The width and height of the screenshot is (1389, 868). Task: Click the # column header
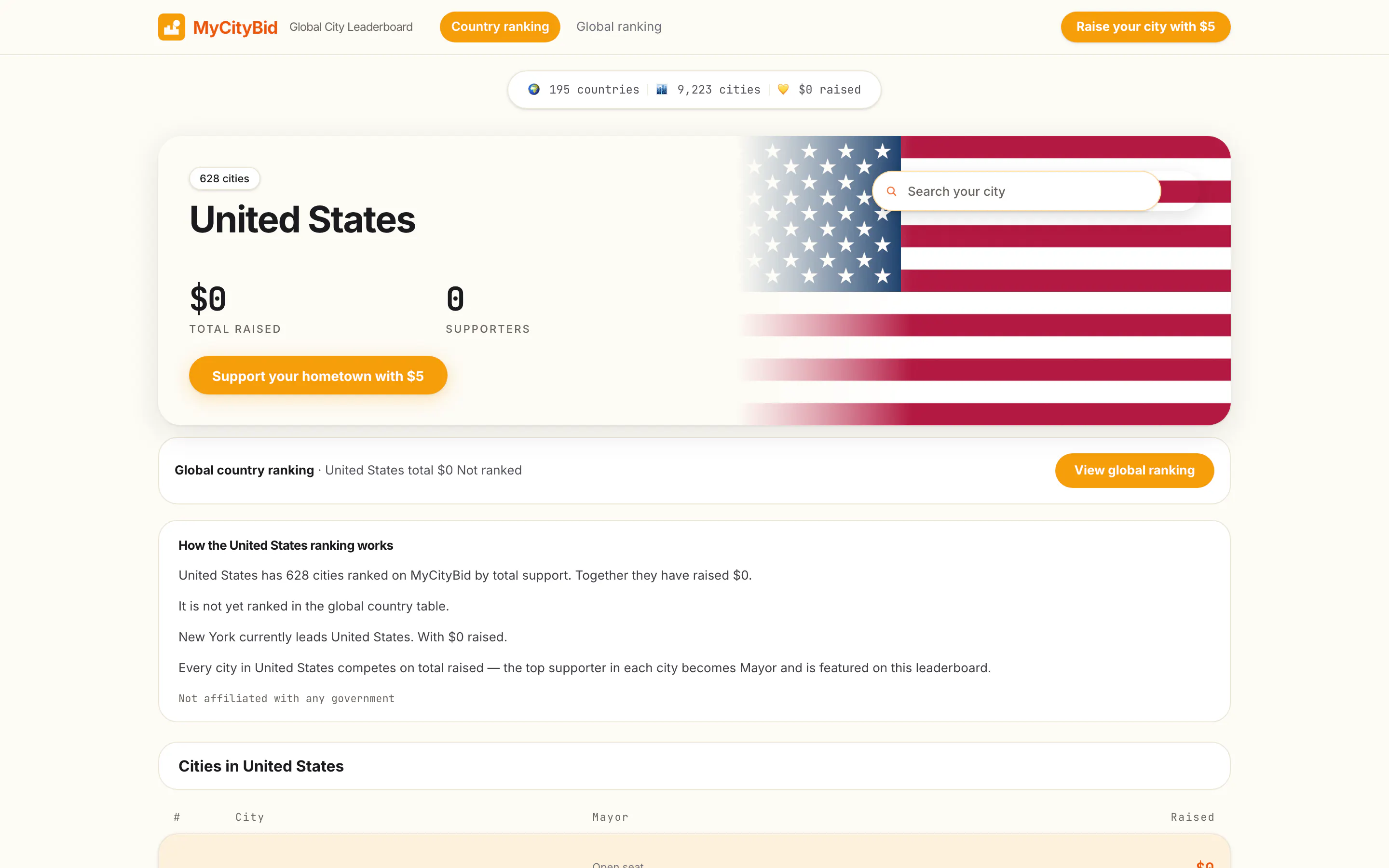tap(177, 817)
